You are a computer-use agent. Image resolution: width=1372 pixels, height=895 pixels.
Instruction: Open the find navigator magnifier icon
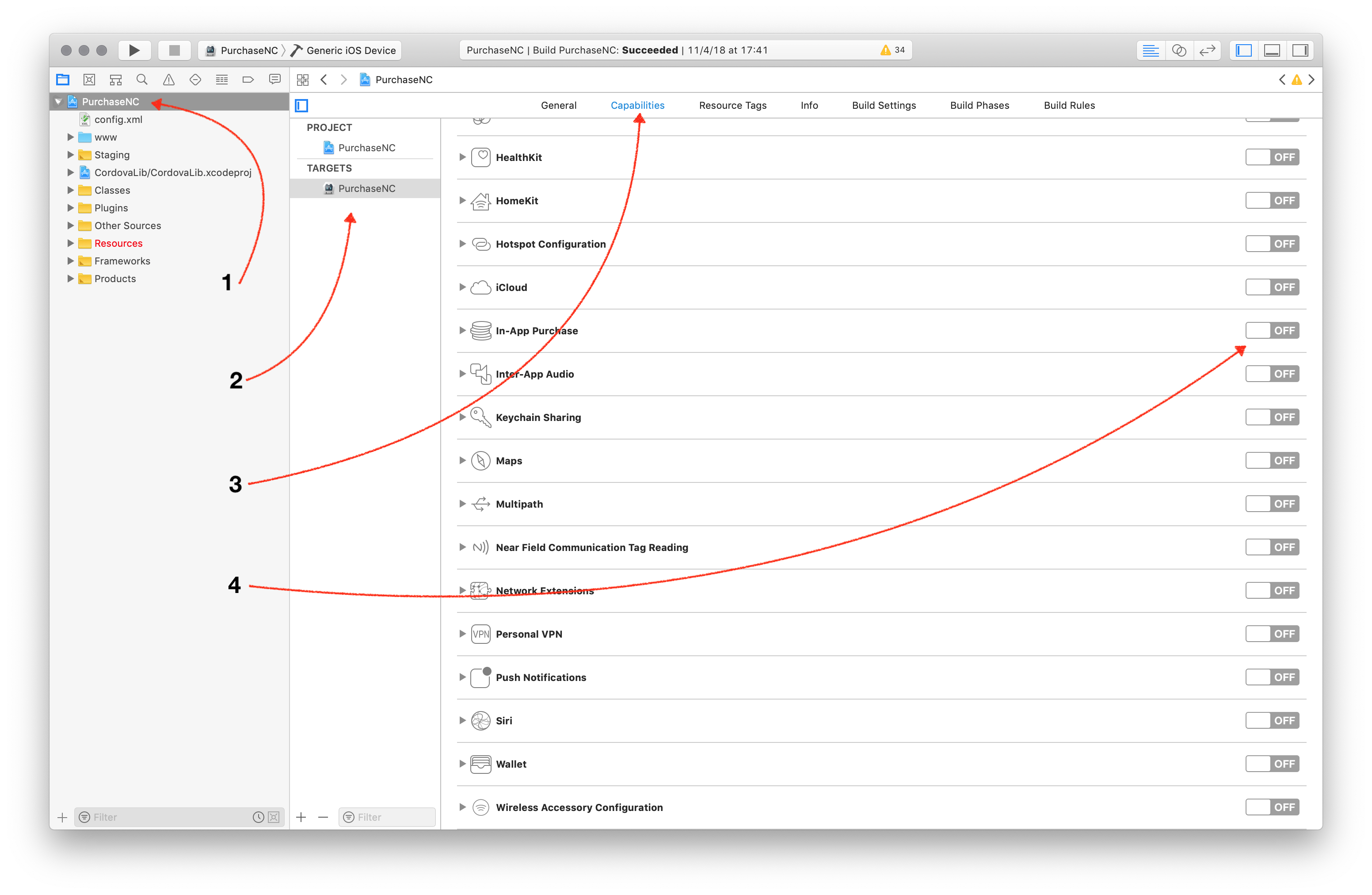coord(142,80)
